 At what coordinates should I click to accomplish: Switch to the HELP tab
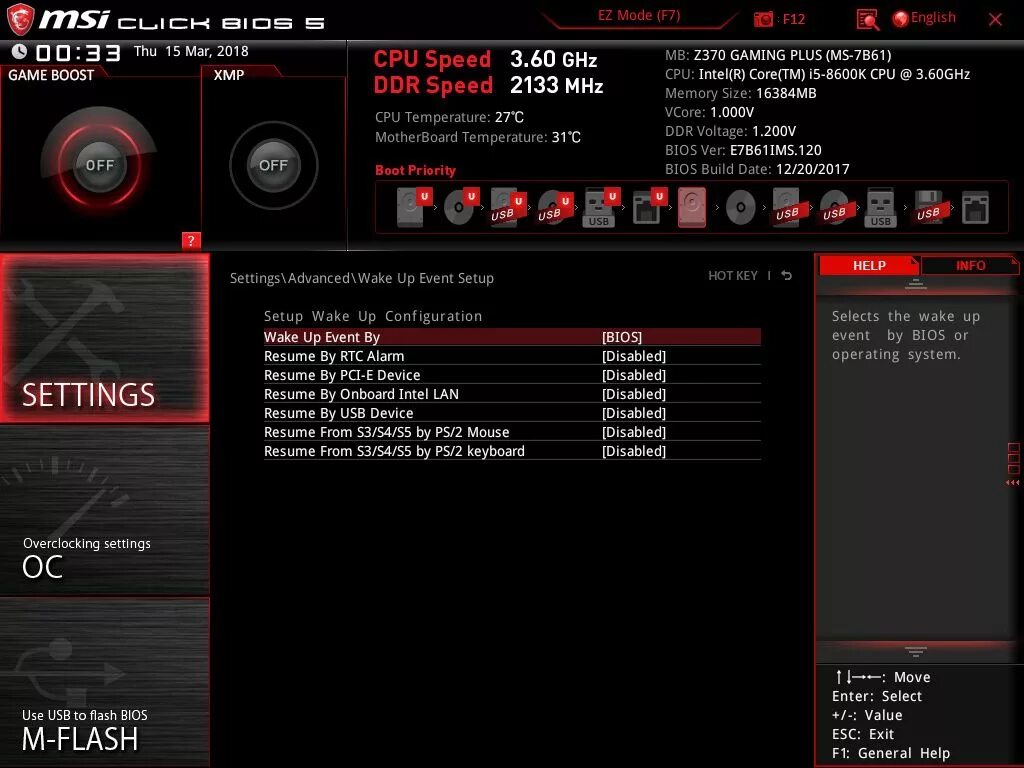coord(869,266)
